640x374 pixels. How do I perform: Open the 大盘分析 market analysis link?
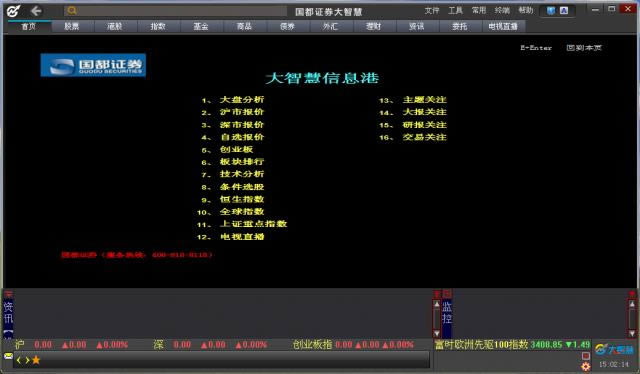[x=242, y=100]
